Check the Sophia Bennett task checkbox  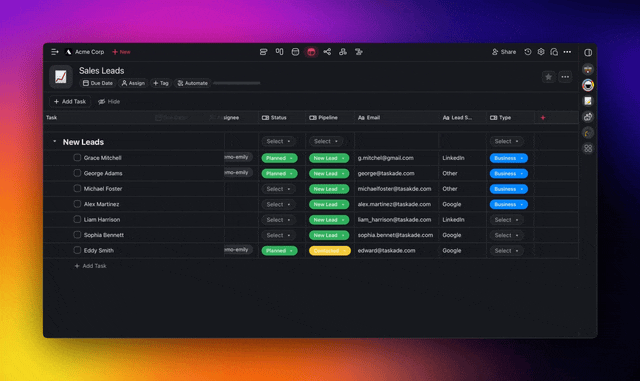[77, 235]
